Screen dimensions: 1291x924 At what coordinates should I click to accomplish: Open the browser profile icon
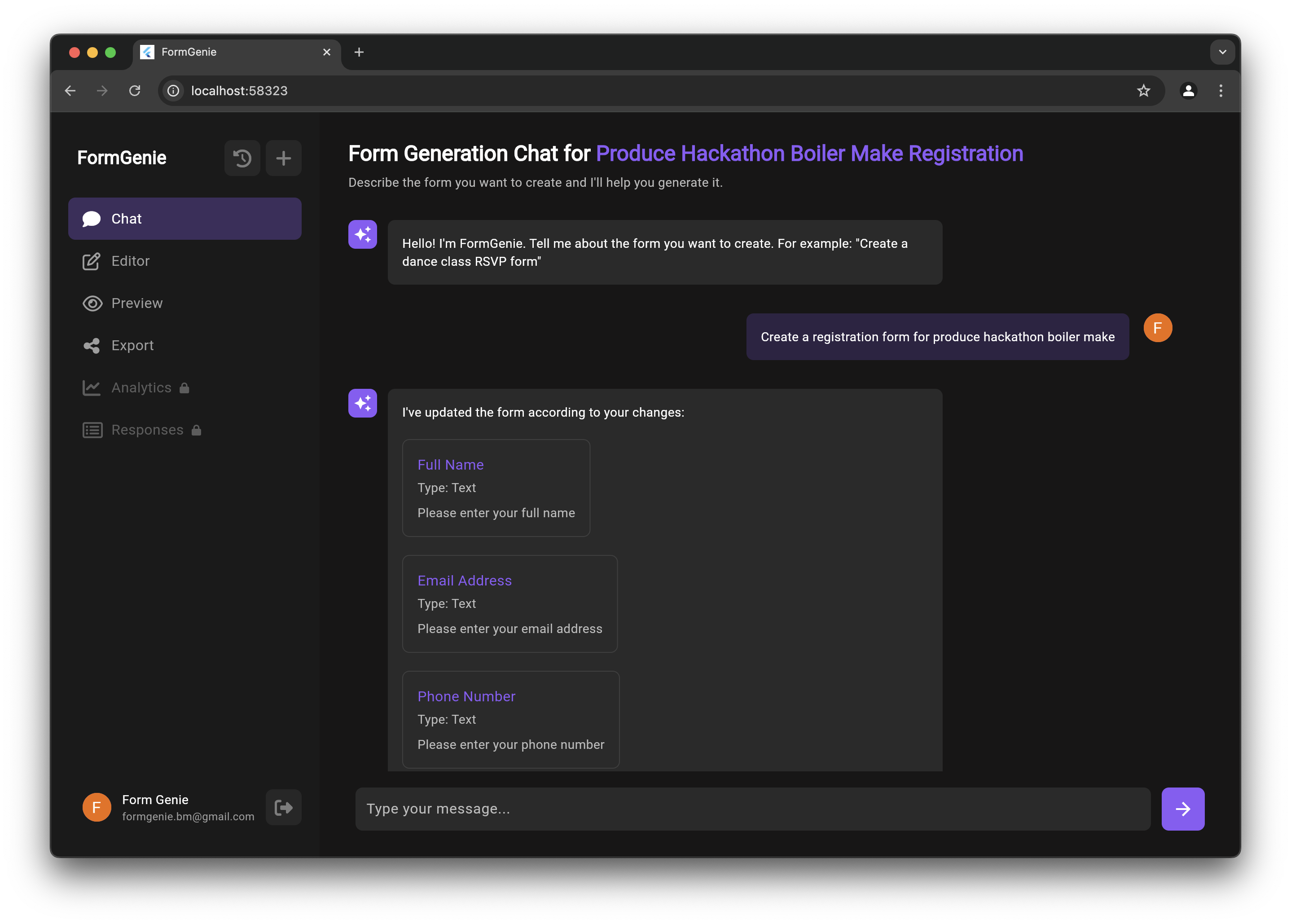(1188, 90)
